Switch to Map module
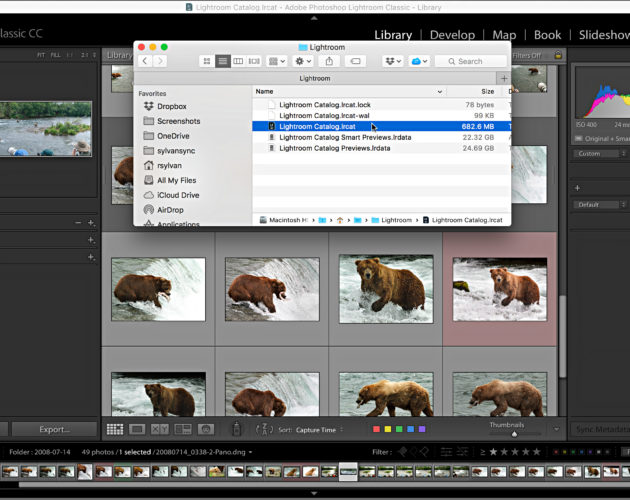The height and width of the screenshot is (500, 630). [x=504, y=35]
